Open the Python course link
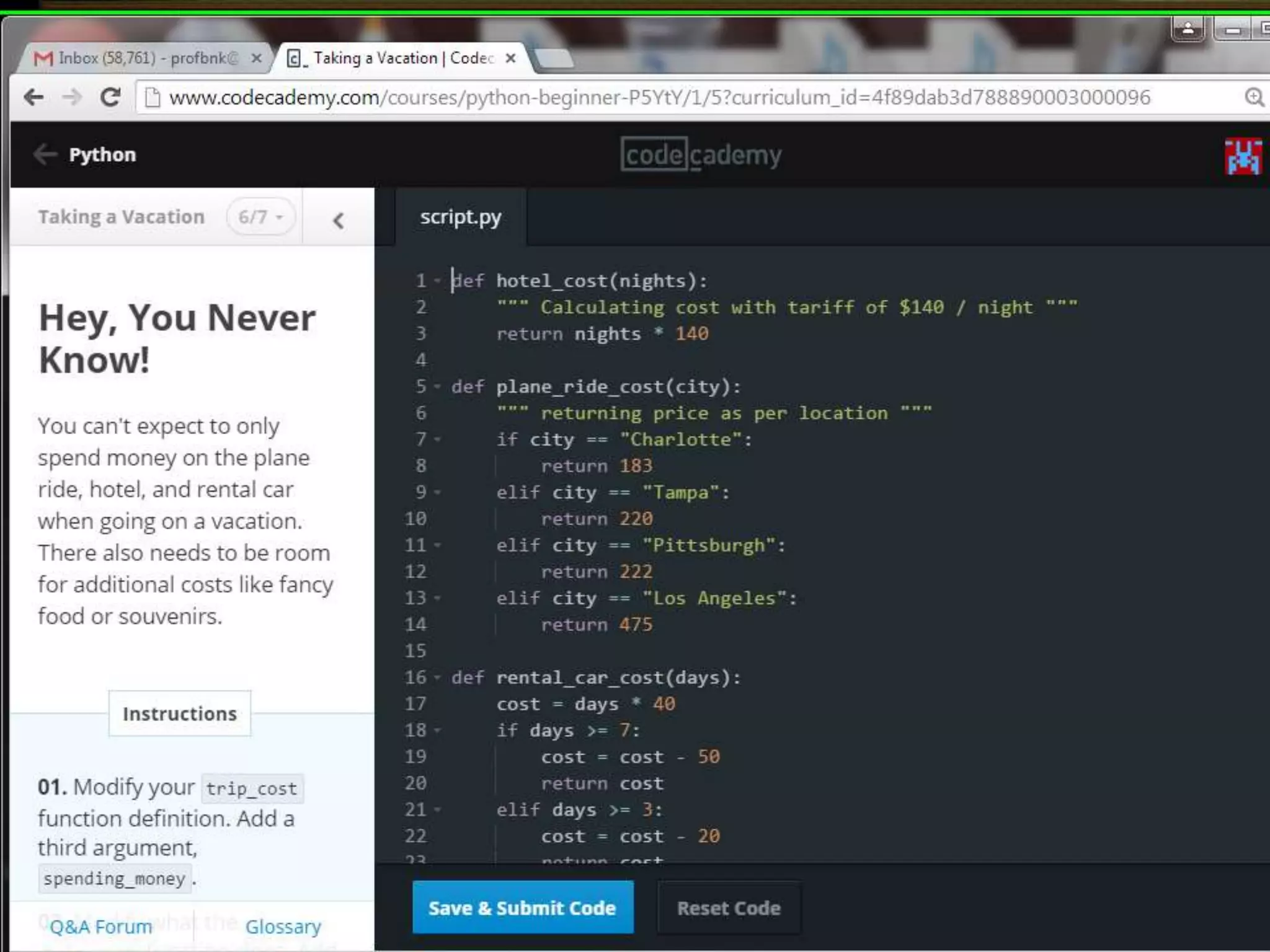The height and width of the screenshot is (952, 1270). pos(102,155)
